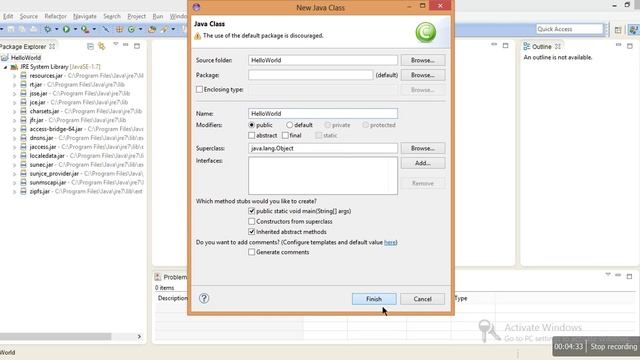640x360 pixels.
Task: Open the Debug button dropdown arrow
Action: [56, 29]
